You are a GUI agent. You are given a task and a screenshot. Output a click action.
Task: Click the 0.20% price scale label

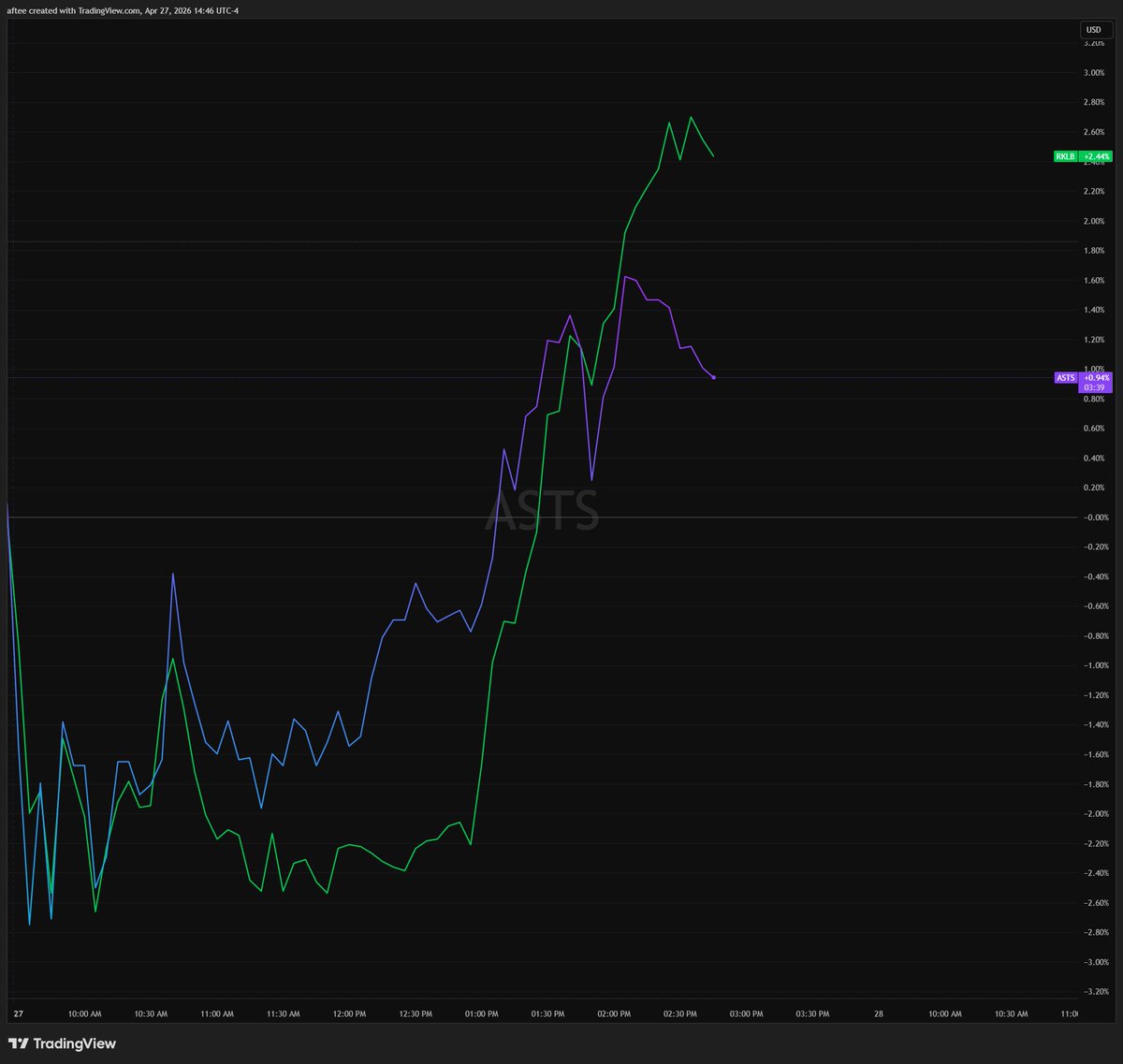coord(1093,488)
